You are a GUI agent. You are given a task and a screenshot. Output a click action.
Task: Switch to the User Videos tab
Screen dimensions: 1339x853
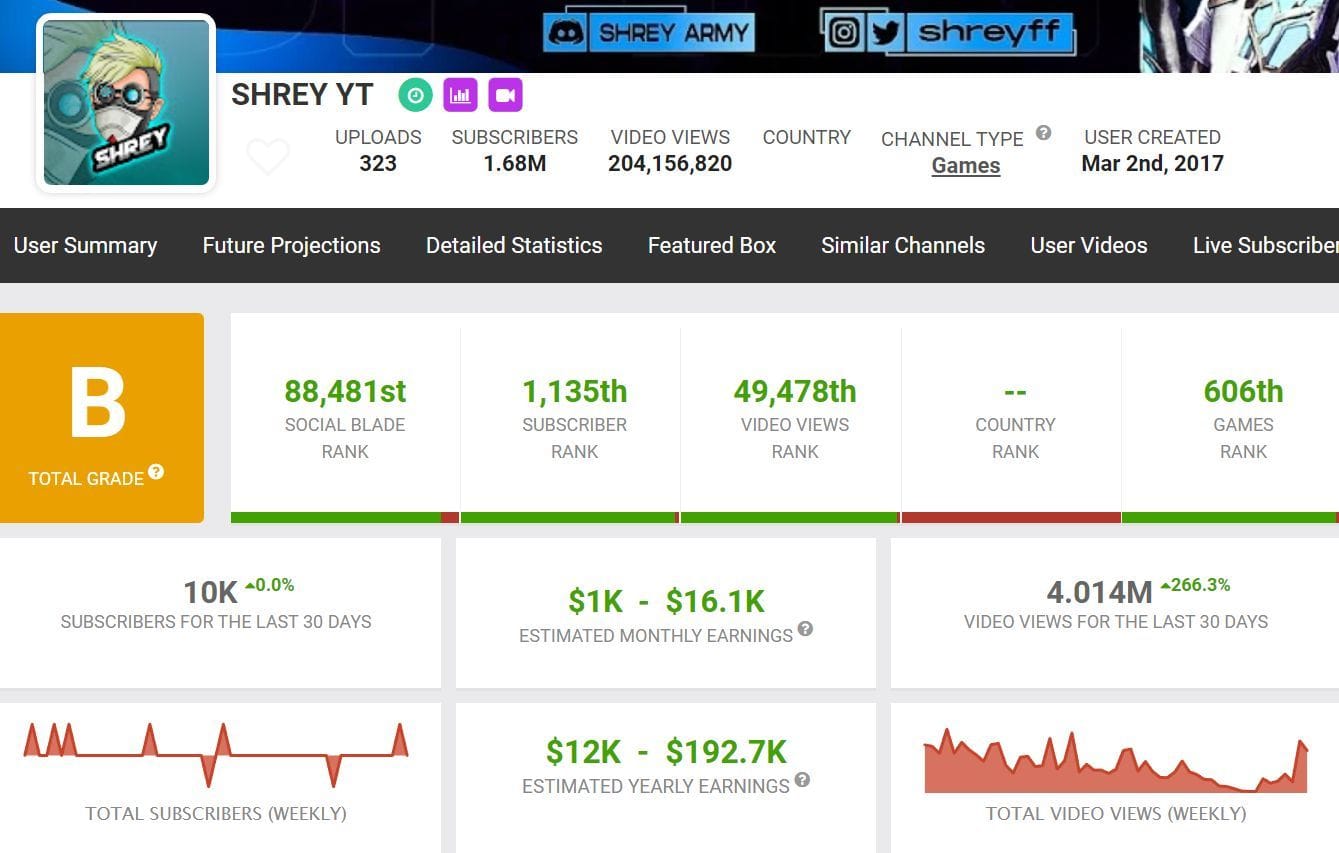1088,245
